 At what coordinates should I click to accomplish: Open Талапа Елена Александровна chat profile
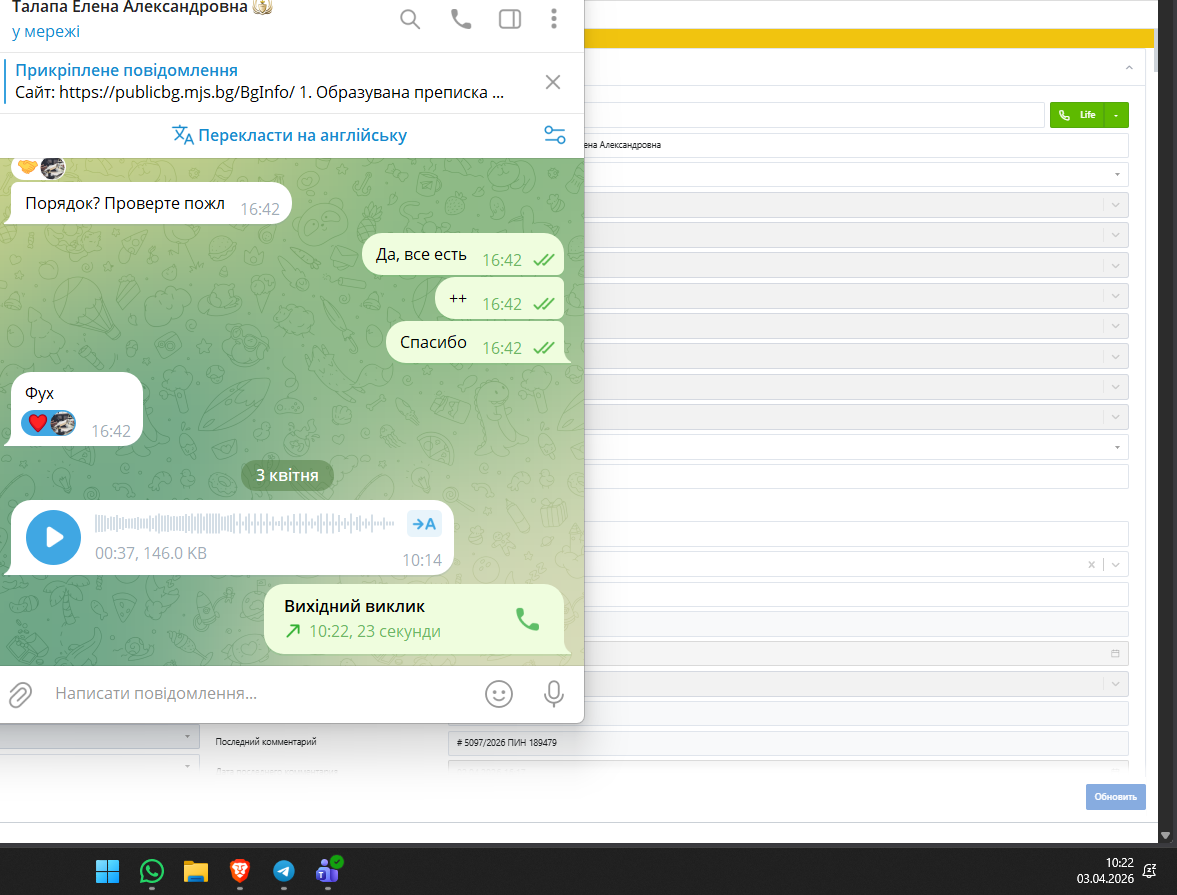[x=142, y=8]
